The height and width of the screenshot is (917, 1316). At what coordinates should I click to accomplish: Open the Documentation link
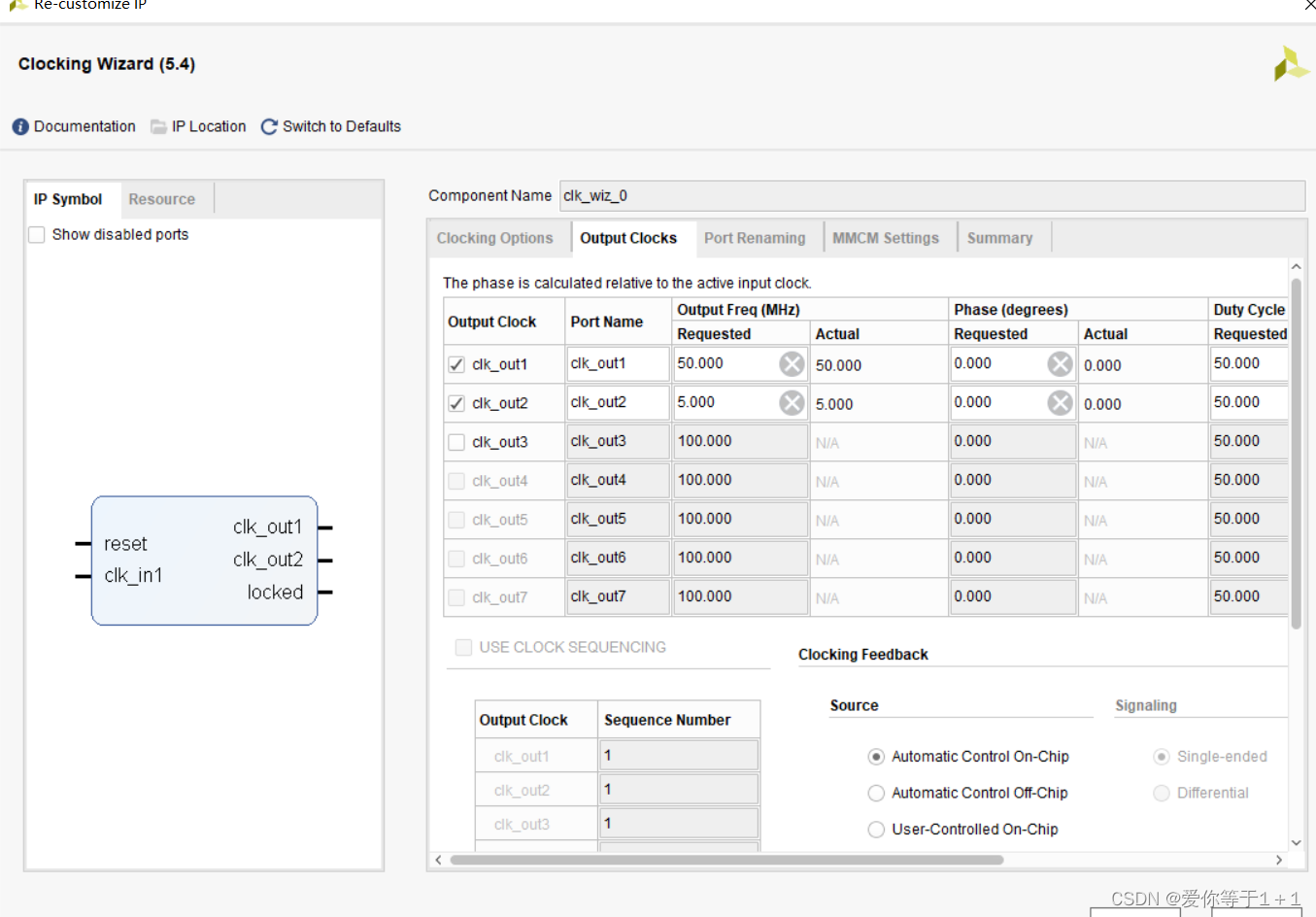click(84, 127)
